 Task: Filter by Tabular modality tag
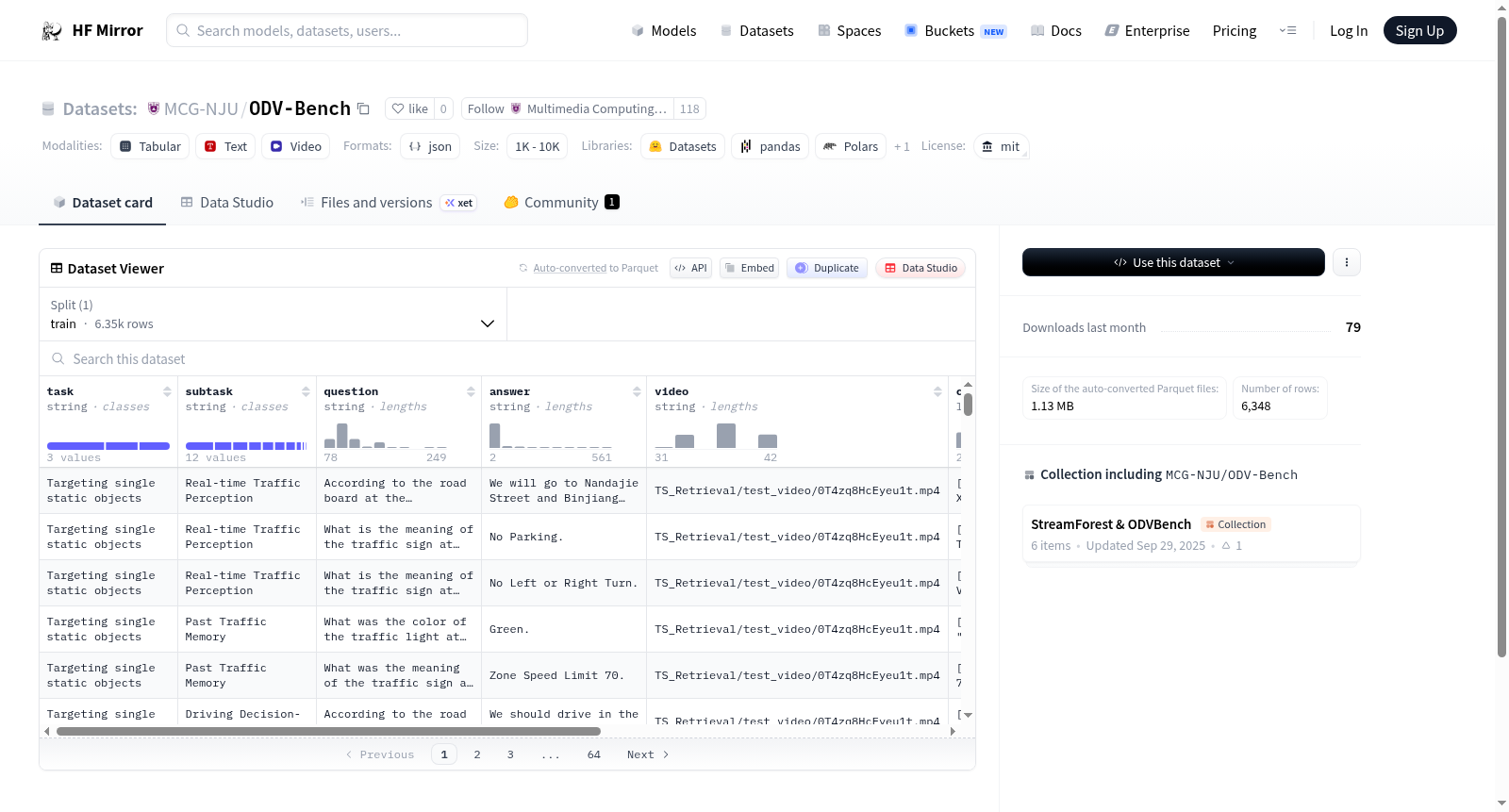(x=150, y=146)
